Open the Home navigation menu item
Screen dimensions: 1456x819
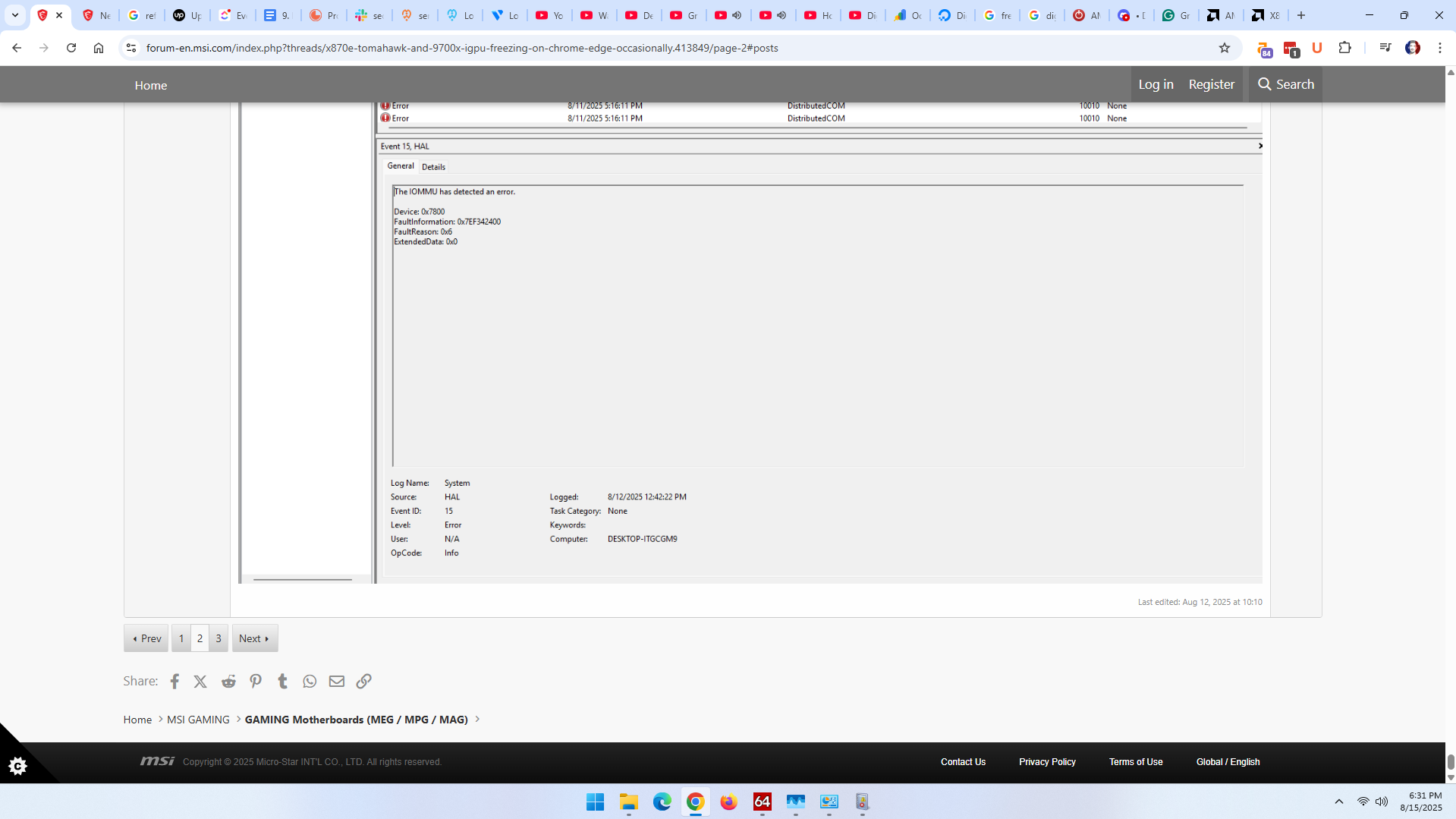pos(151,85)
